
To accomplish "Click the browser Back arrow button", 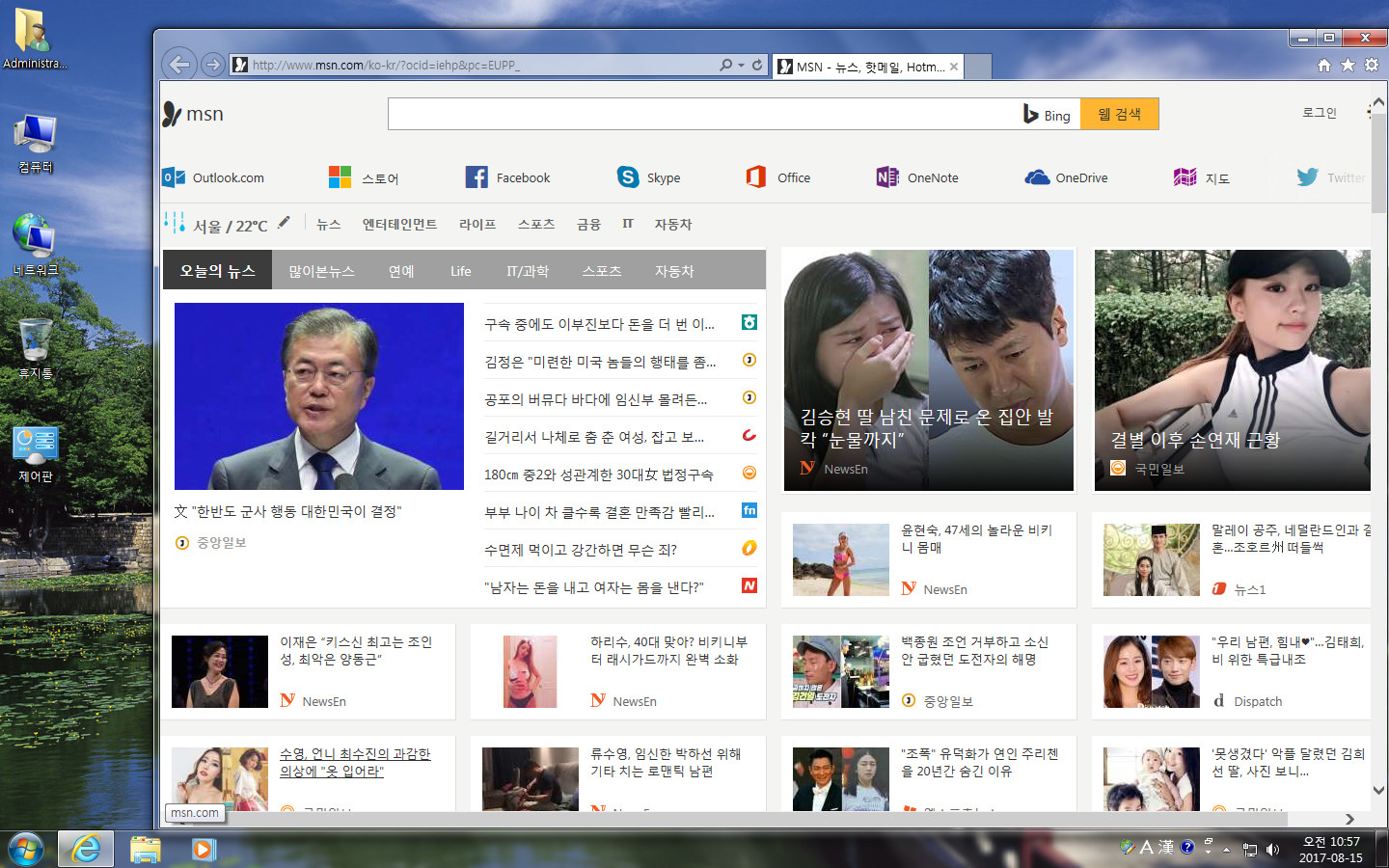I will click(x=178, y=65).
